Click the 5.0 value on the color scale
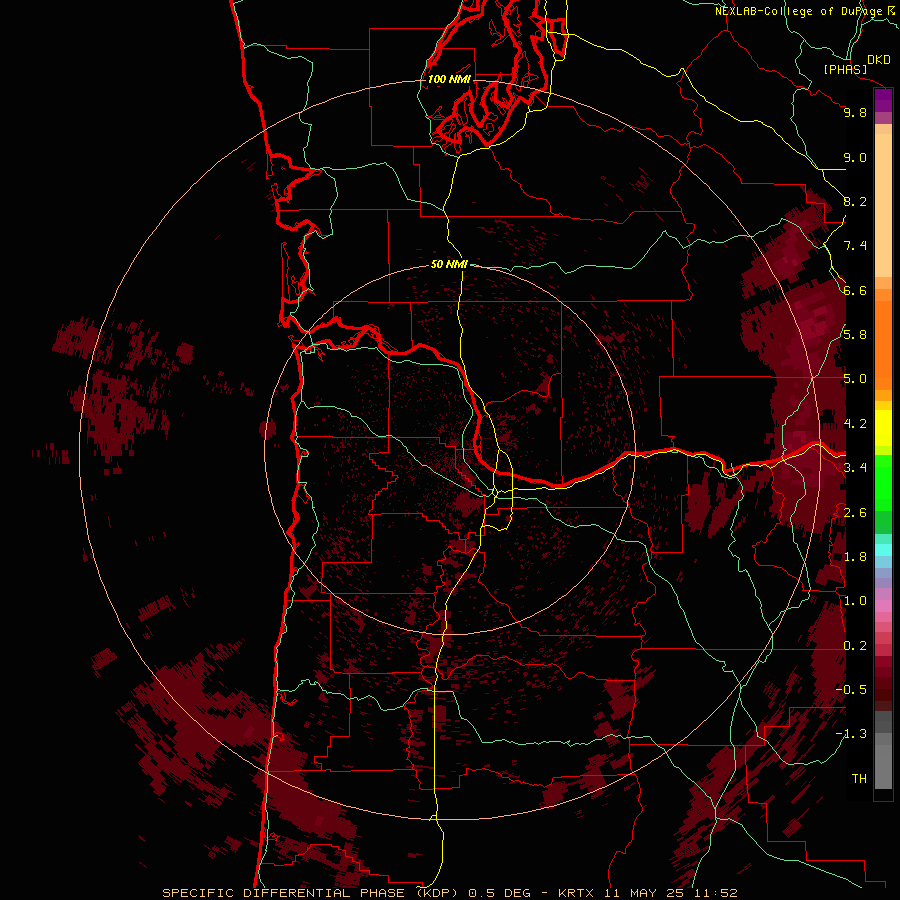Screen dimensions: 900x900 (x=855, y=379)
